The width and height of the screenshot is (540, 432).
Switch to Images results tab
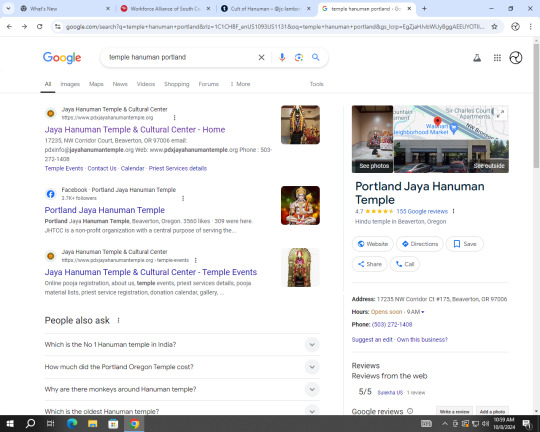click(x=70, y=84)
